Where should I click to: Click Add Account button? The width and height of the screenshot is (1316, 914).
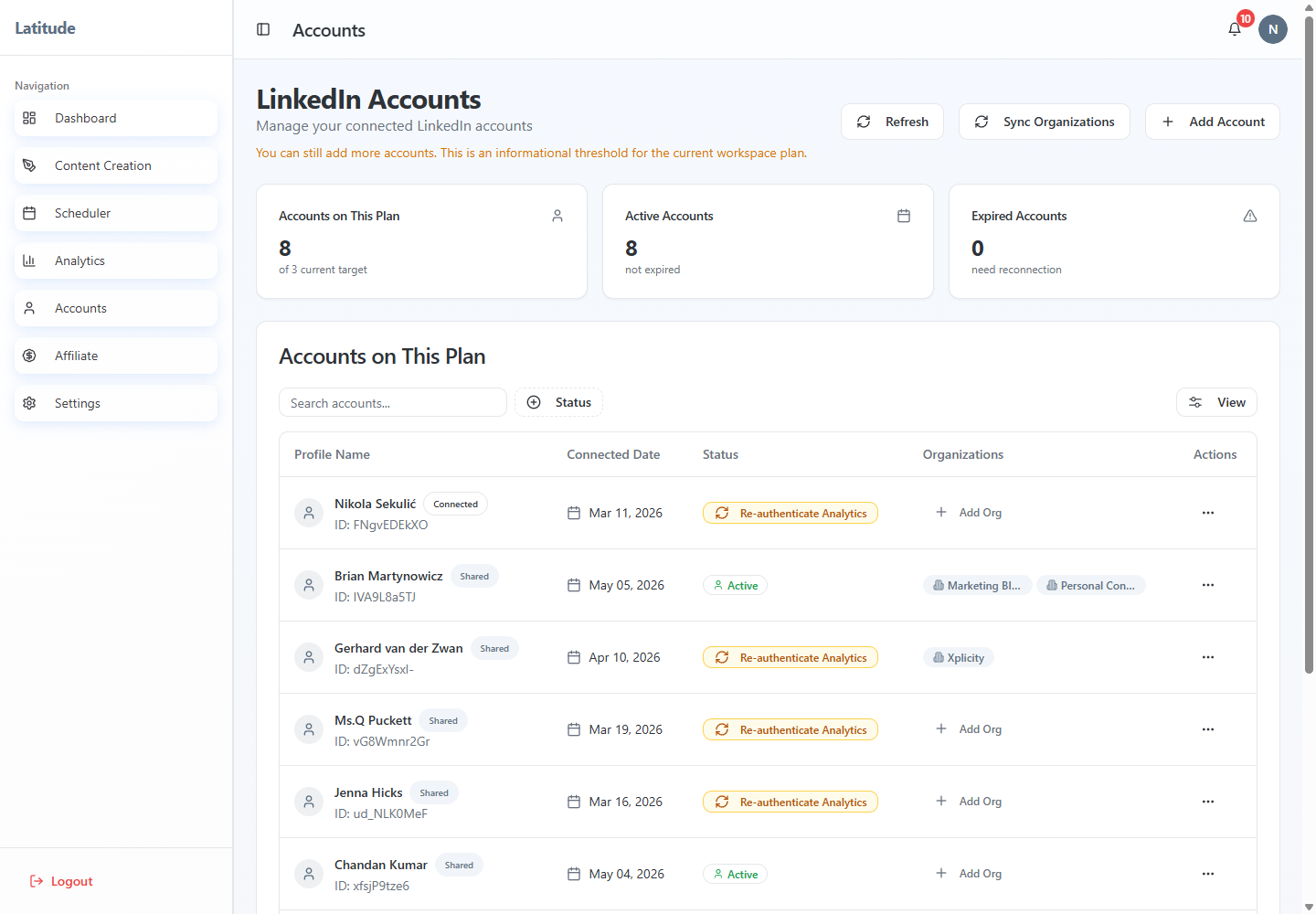pos(1213,122)
